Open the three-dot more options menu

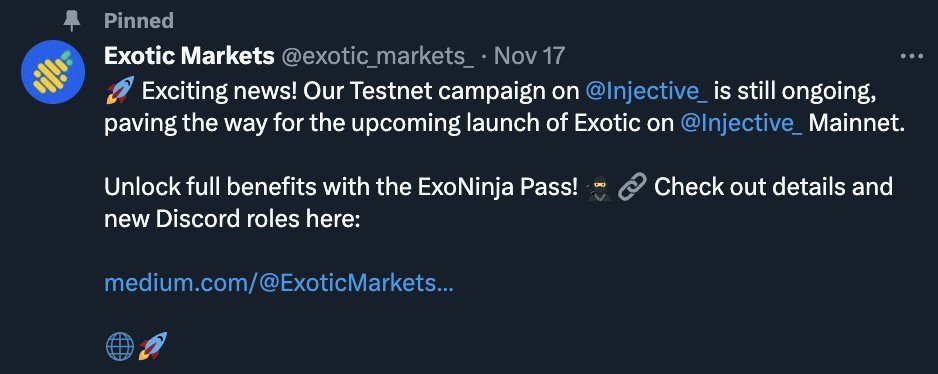(912, 56)
